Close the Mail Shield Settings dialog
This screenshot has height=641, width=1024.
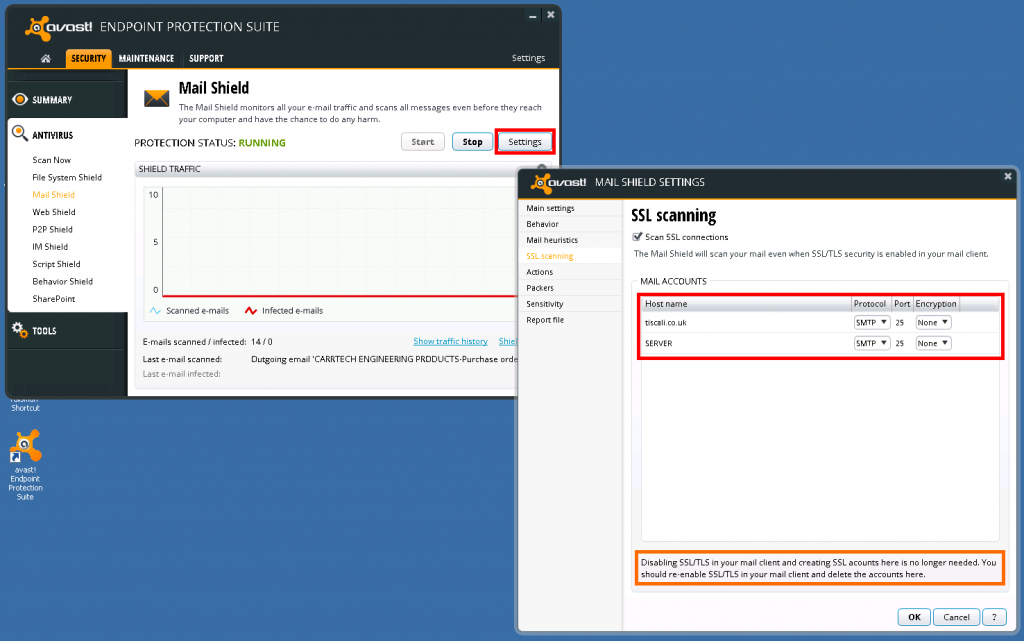[x=1008, y=176]
